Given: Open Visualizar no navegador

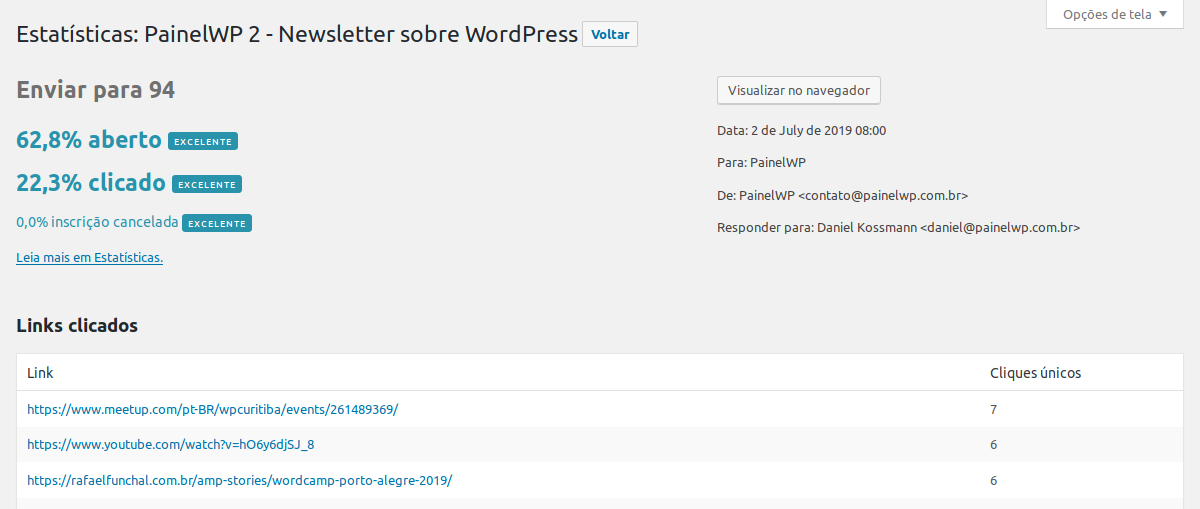Looking at the screenshot, I should (799, 90).
